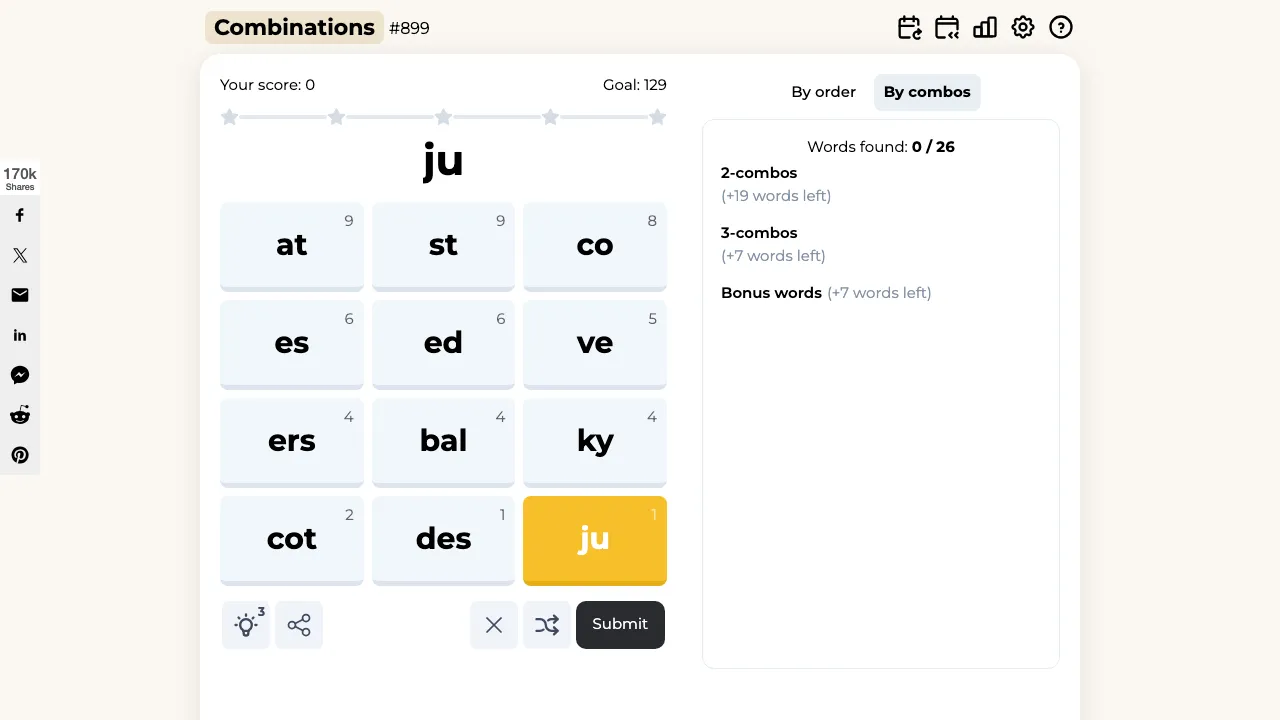Use the lightbulb hint button
Image resolution: width=1280 pixels, height=720 pixels.
pos(246,625)
